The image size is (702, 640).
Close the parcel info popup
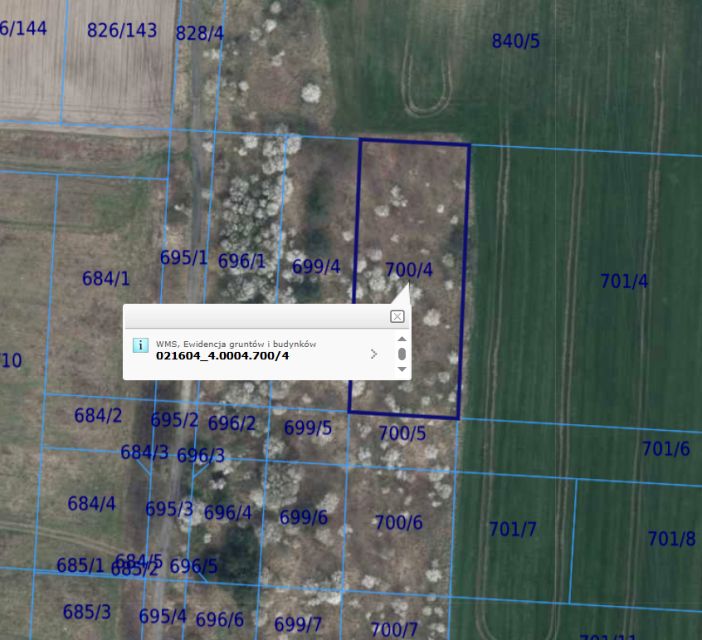[x=397, y=317]
